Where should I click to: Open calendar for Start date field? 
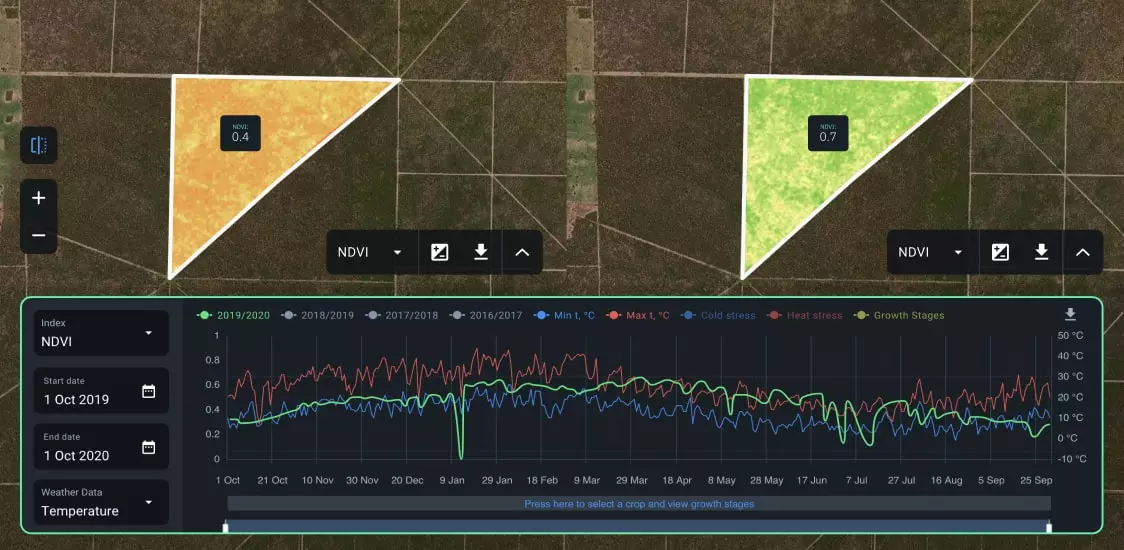tap(149, 391)
